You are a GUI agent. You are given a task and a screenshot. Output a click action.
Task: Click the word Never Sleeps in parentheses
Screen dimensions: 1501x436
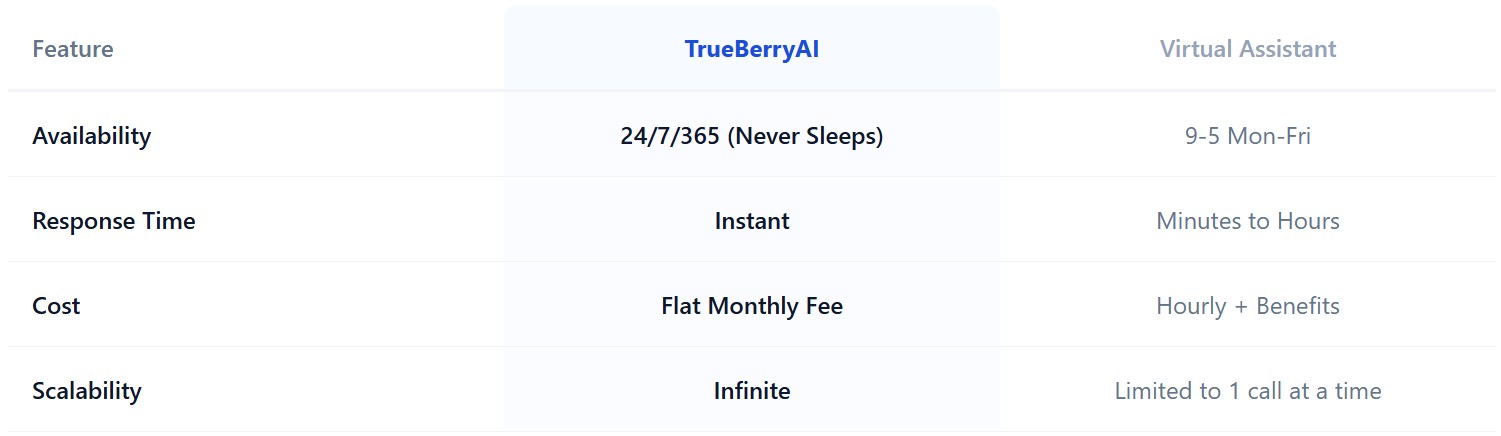(805, 136)
